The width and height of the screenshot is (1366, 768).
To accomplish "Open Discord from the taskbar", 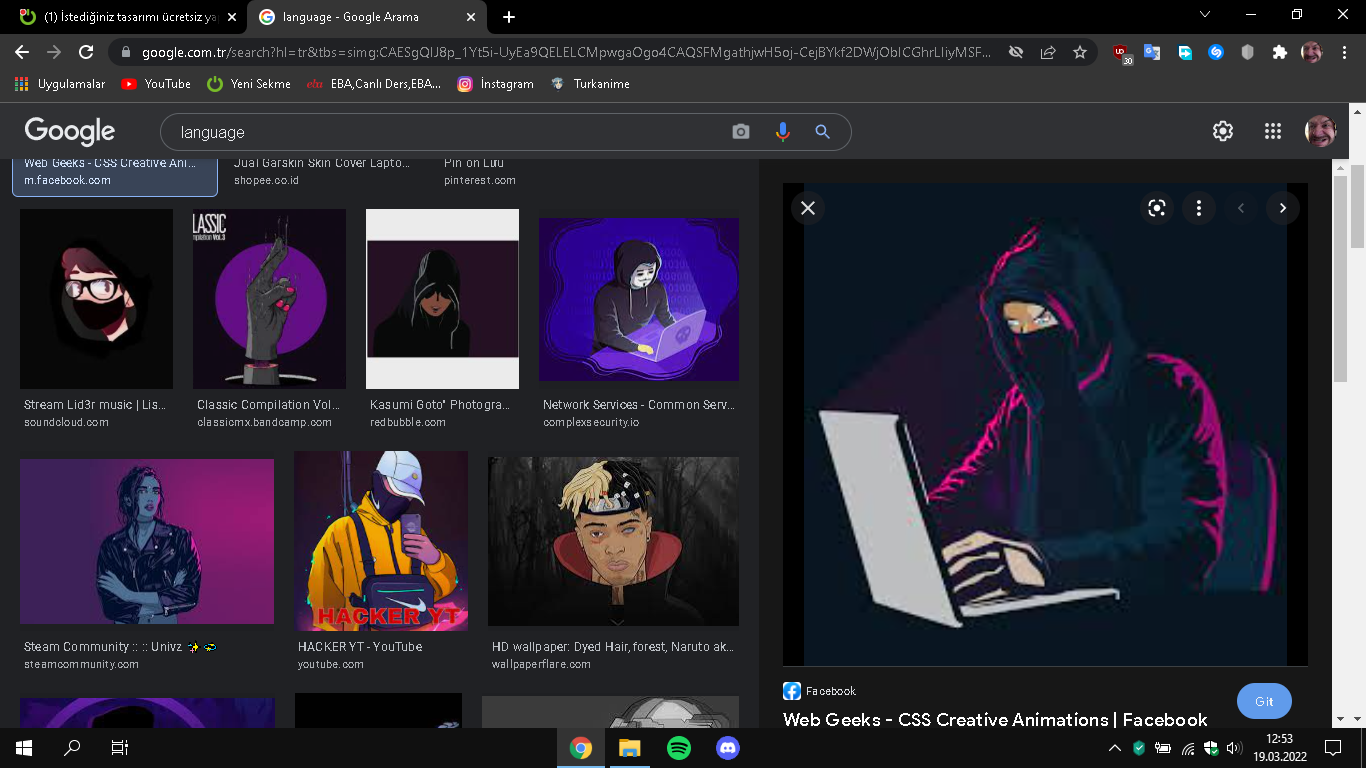I will (728, 748).
